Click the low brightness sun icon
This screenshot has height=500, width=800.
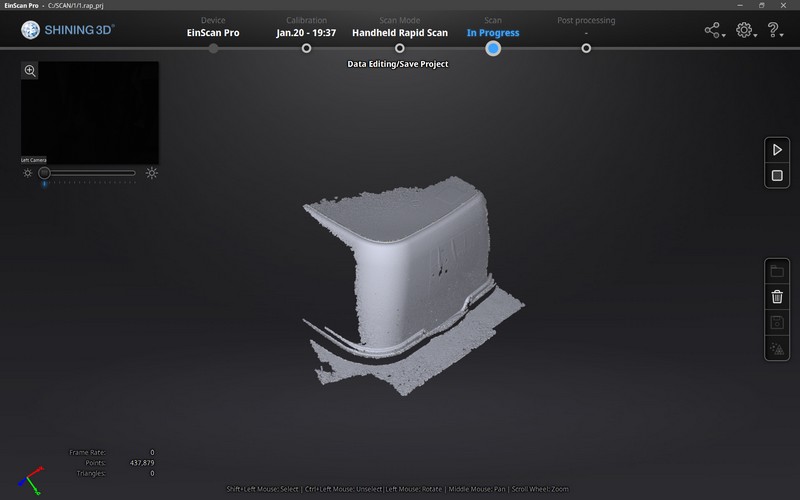point(28,173)
